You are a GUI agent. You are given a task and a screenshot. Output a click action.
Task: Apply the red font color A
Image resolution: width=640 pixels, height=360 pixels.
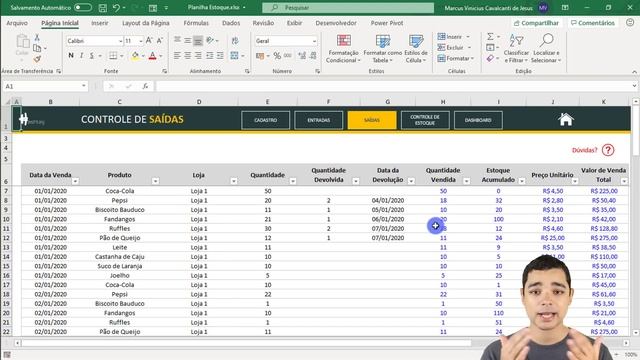[x=153, y=56]
